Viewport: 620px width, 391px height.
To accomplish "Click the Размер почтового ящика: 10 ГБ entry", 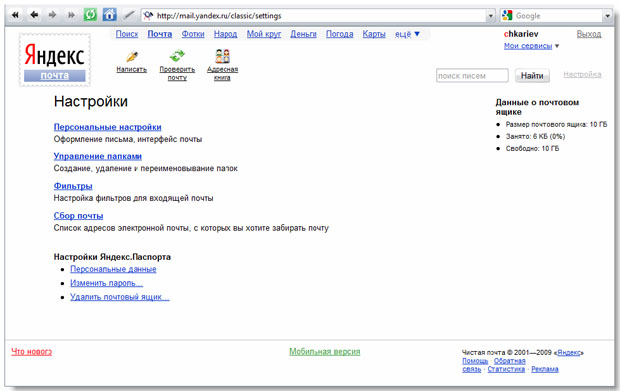I will pos(556,125).
